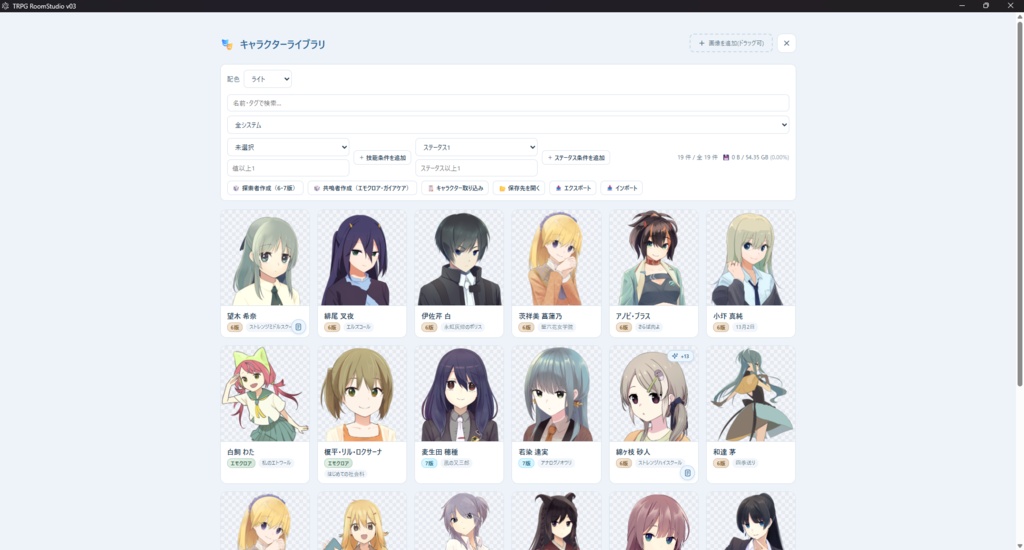Screen dimensions: 1024x550
Task: Select 綿ヶ枝 砂人 character portrait
Action: click(x=654, y=393)
